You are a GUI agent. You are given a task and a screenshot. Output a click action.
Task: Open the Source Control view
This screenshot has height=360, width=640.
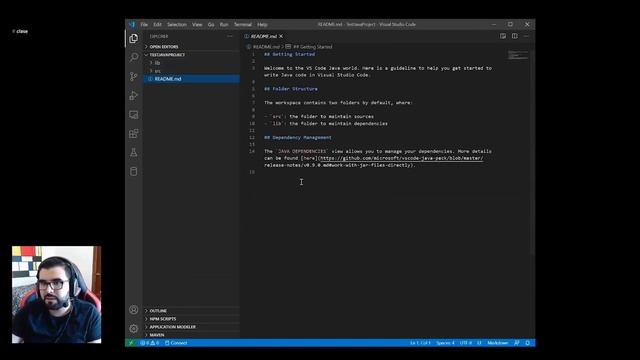(133, 76)
